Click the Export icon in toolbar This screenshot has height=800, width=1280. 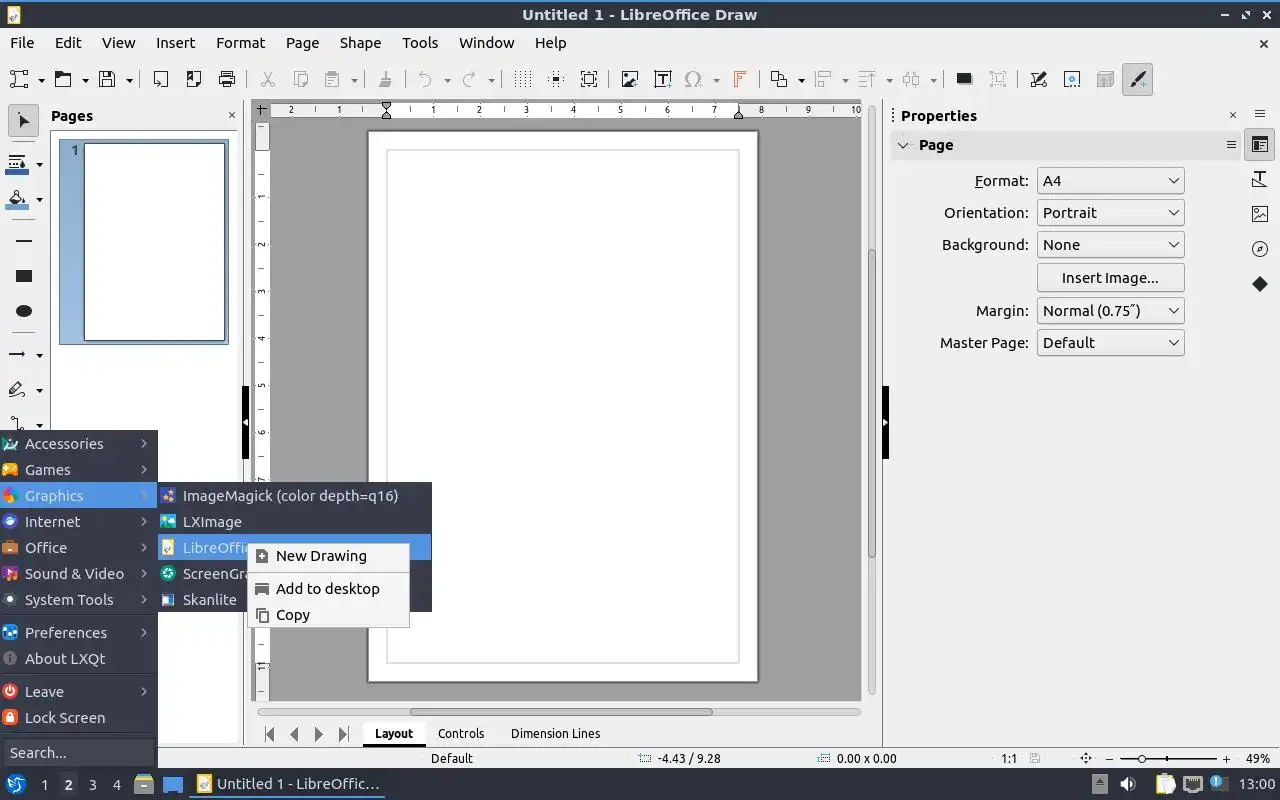pyautogui.click(x=160, y=79)
